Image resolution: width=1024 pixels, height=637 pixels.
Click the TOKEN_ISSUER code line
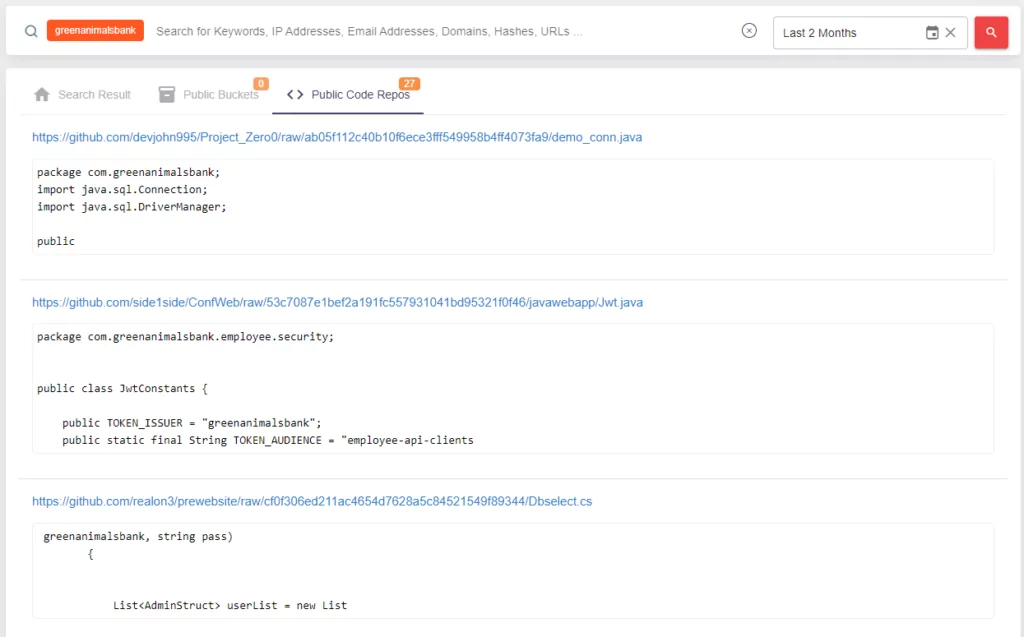coord(192,423)
